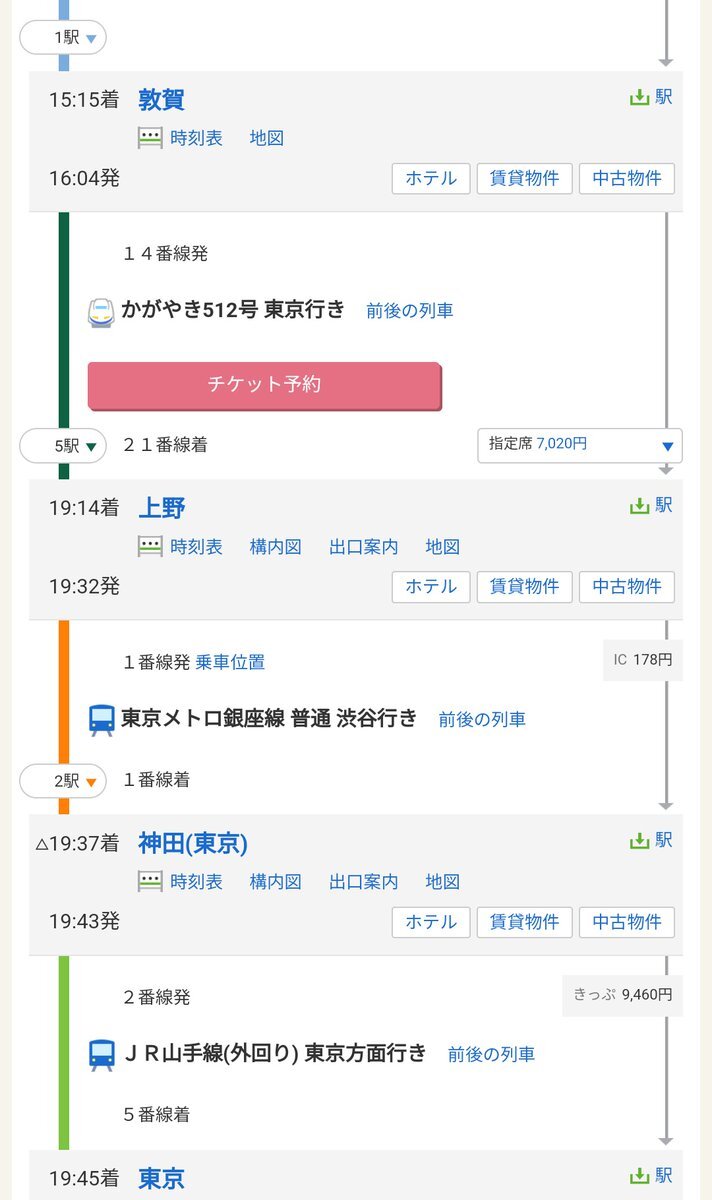Click the 銀座線 train icon

pyautogui.click(x=102, y=719)
